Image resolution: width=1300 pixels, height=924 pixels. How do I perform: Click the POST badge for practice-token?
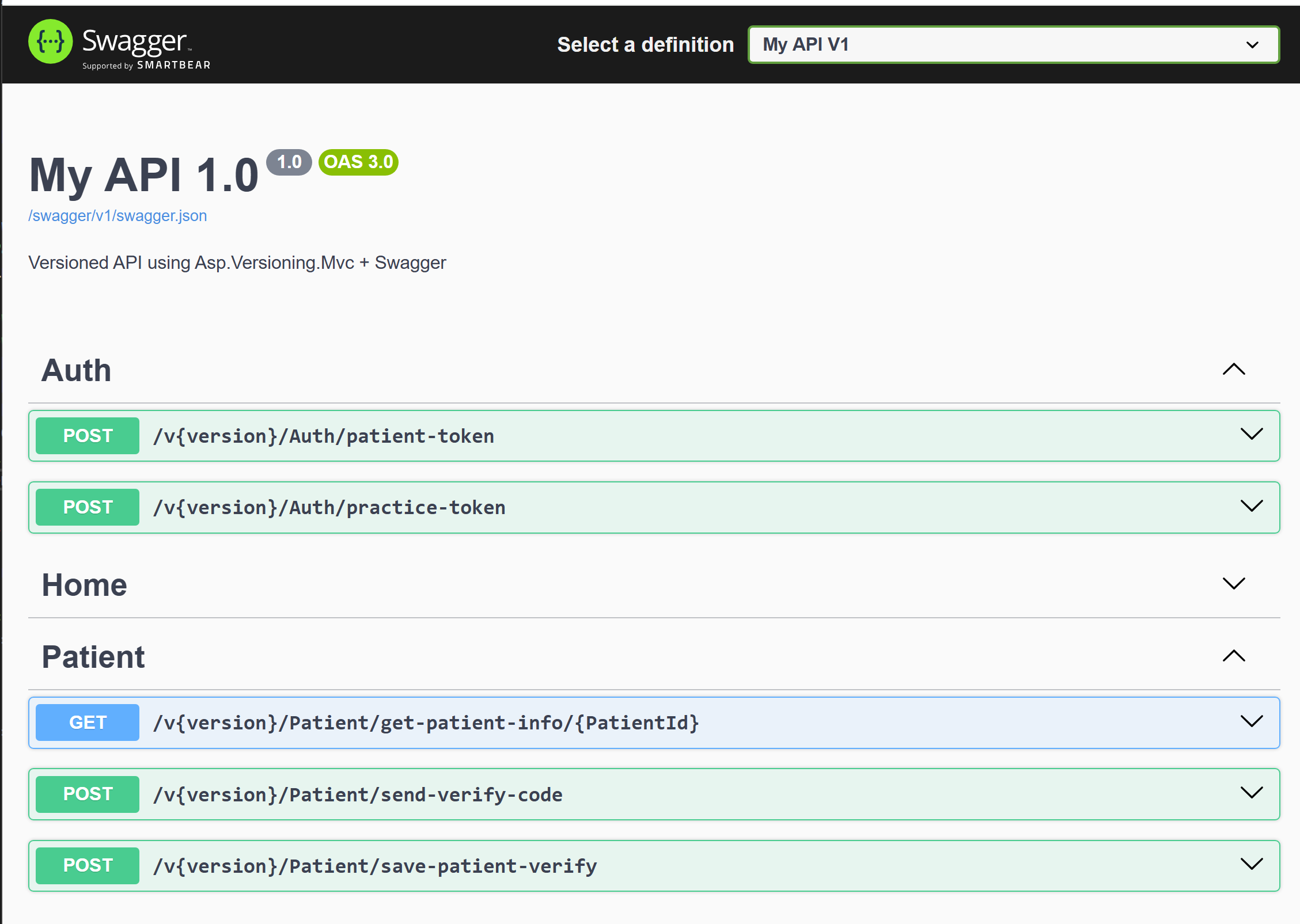tap(88, 507)
